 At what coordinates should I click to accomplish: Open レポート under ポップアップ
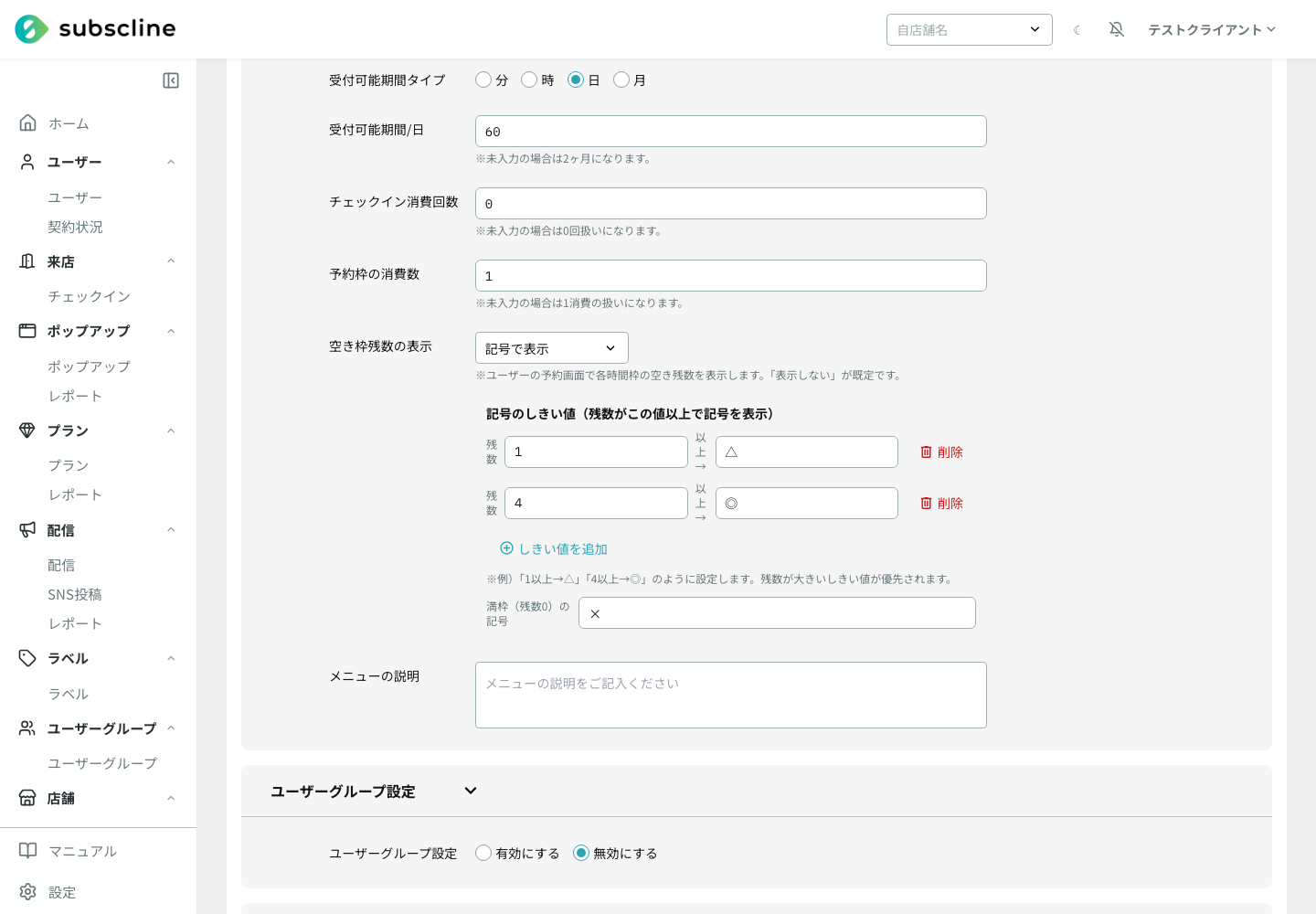75,396
